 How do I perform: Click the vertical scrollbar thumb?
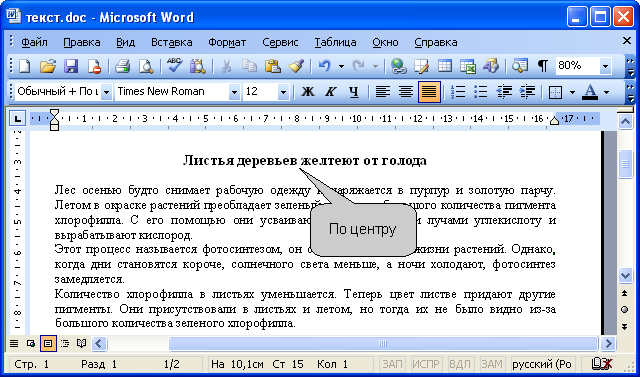click(625, 164)
